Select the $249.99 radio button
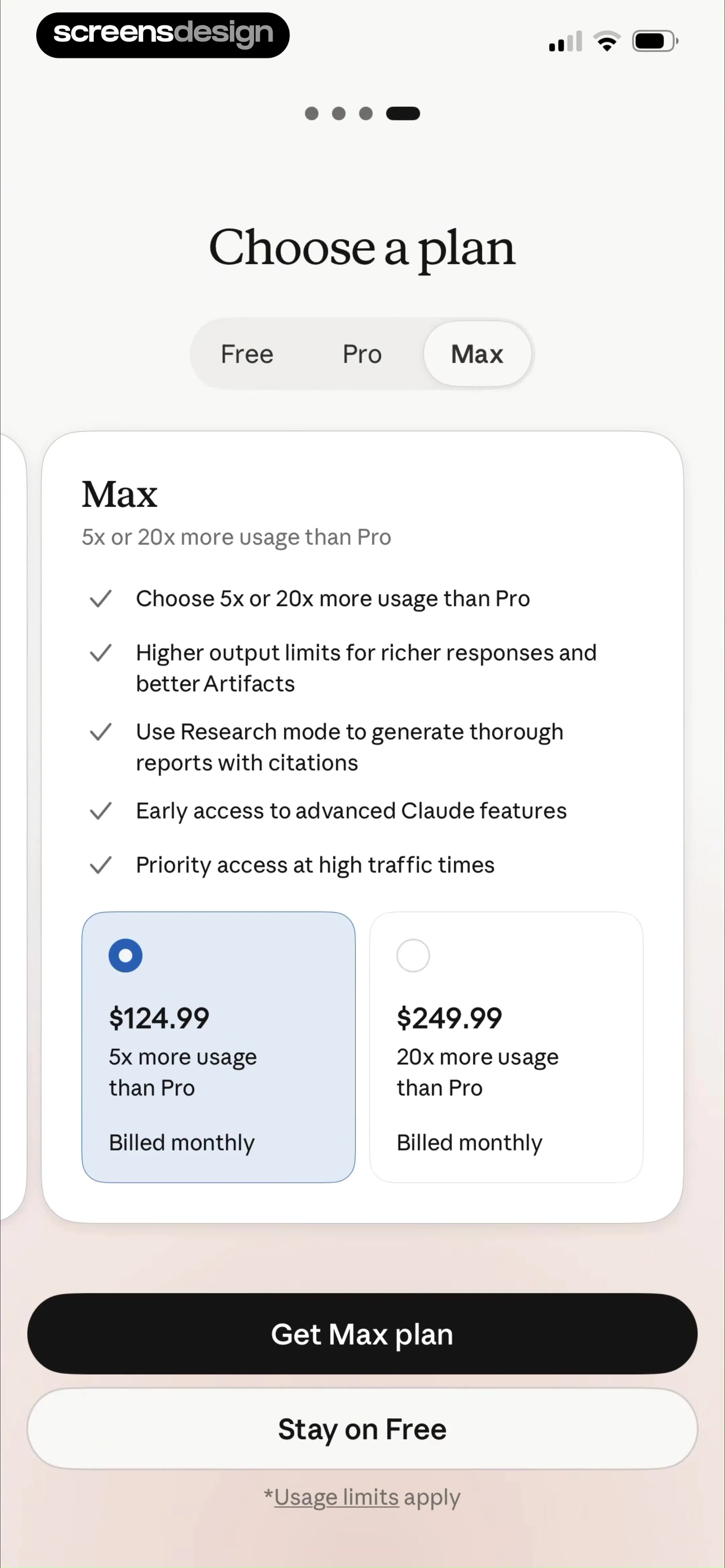The width and height of the screenshot is (725, 1568). click(x=413, y=956)
